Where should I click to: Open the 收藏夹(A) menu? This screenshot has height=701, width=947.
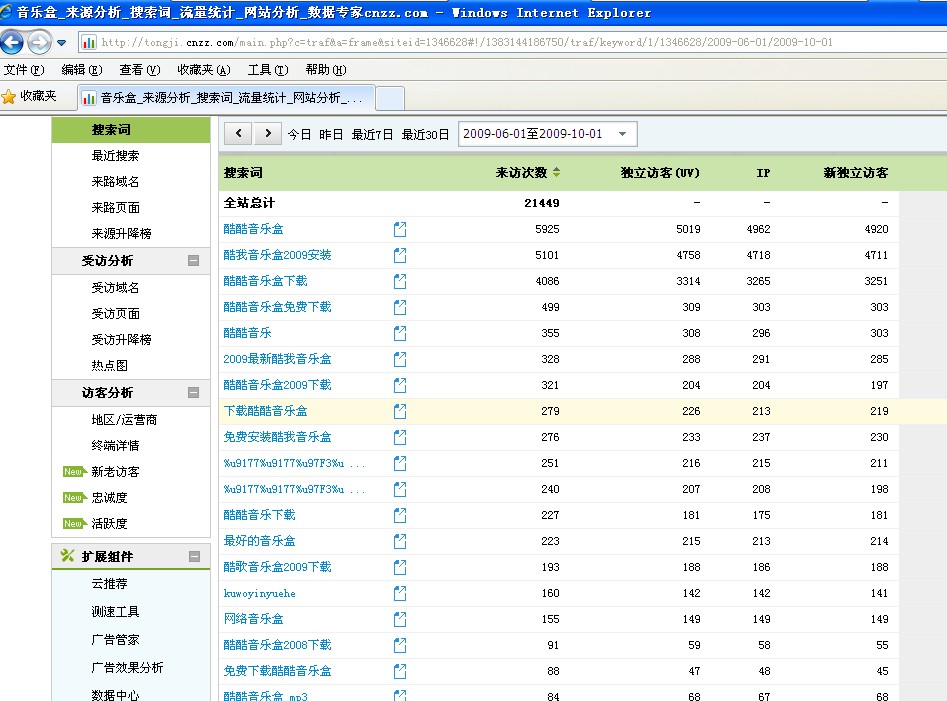coord(204,70)
